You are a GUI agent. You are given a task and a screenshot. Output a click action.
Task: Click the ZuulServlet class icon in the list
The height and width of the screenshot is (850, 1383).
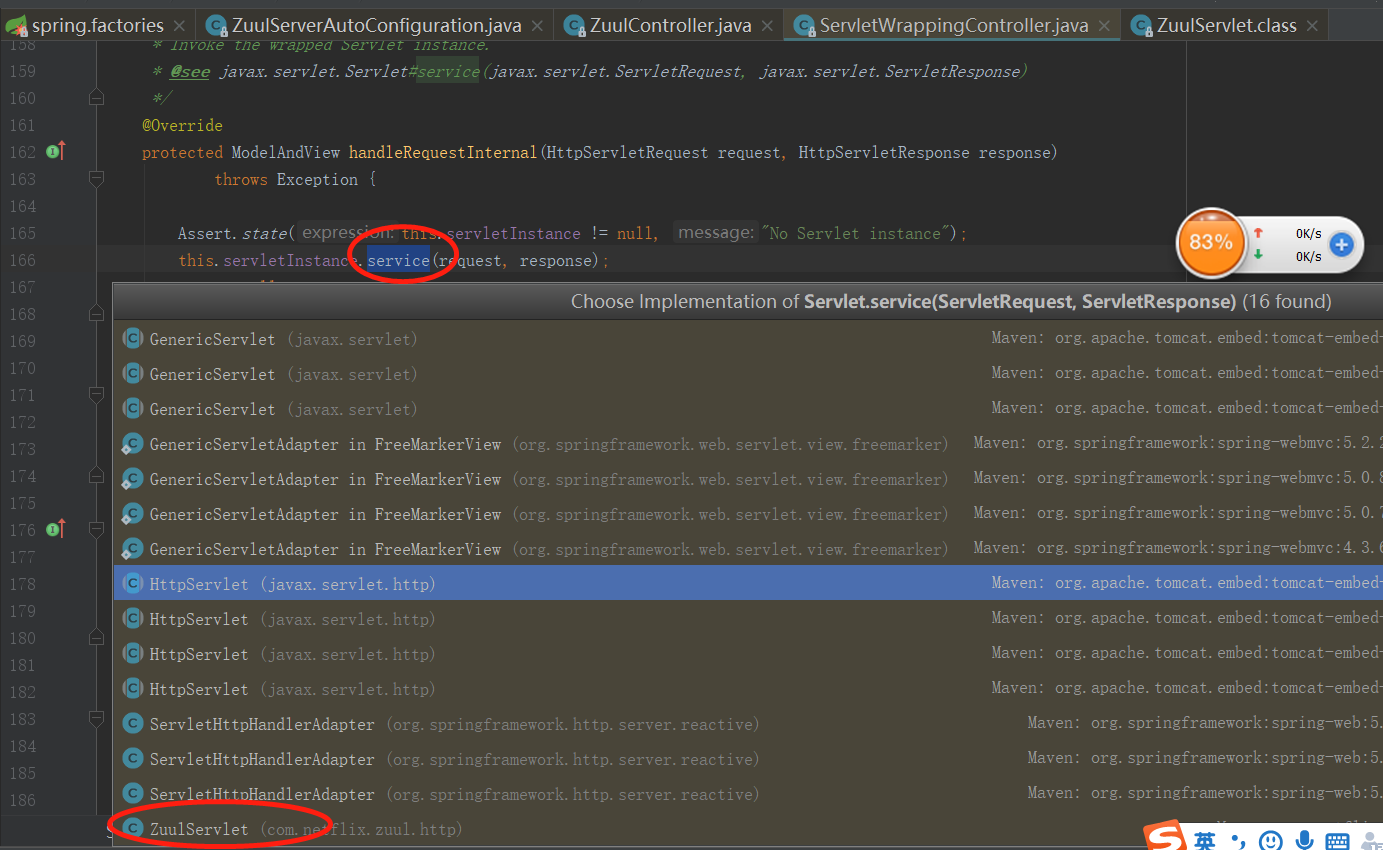tap(132, 829)
